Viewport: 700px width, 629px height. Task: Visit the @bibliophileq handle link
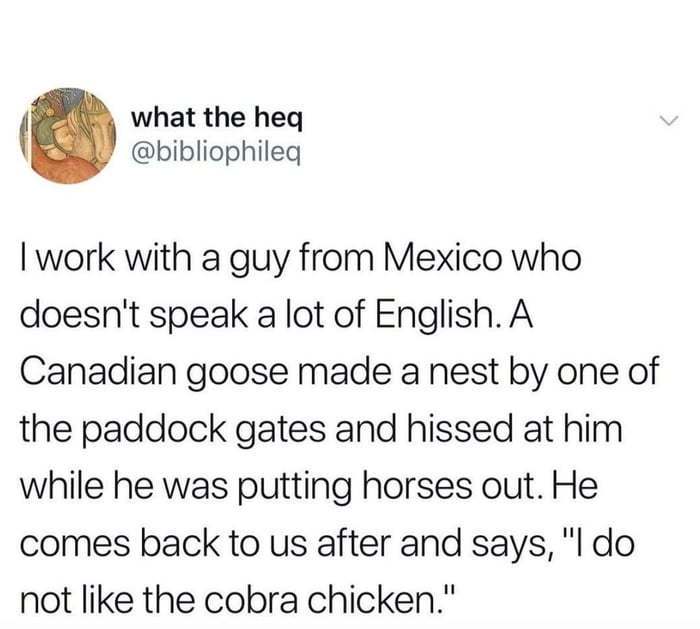(215, 151)
